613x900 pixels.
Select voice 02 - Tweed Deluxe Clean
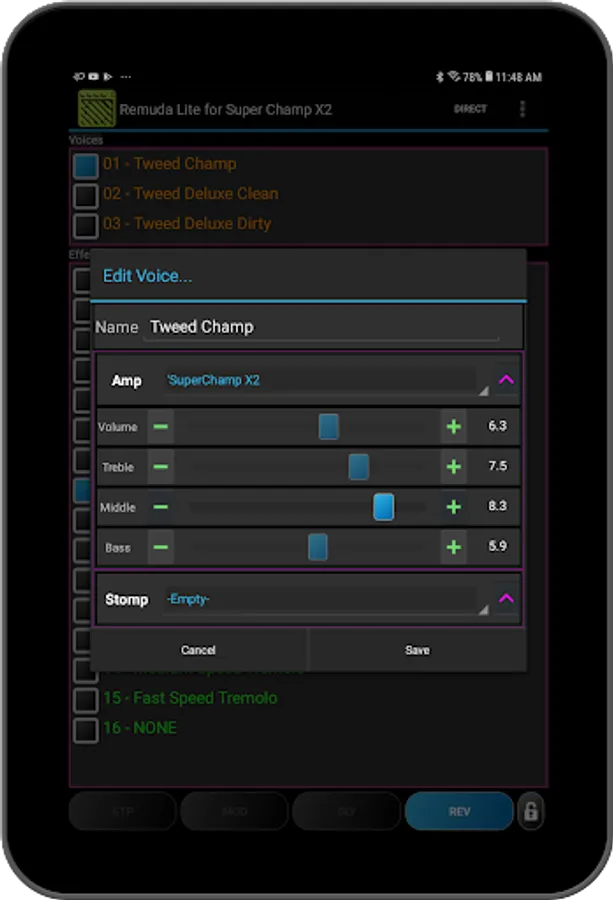click(x=191, y=194)
